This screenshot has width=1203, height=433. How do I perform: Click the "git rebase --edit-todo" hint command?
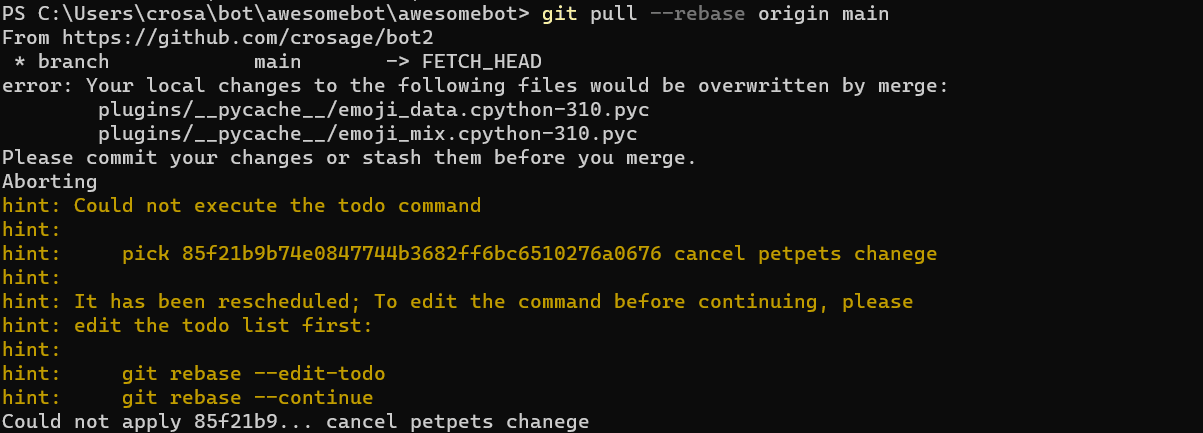point(254,374)
